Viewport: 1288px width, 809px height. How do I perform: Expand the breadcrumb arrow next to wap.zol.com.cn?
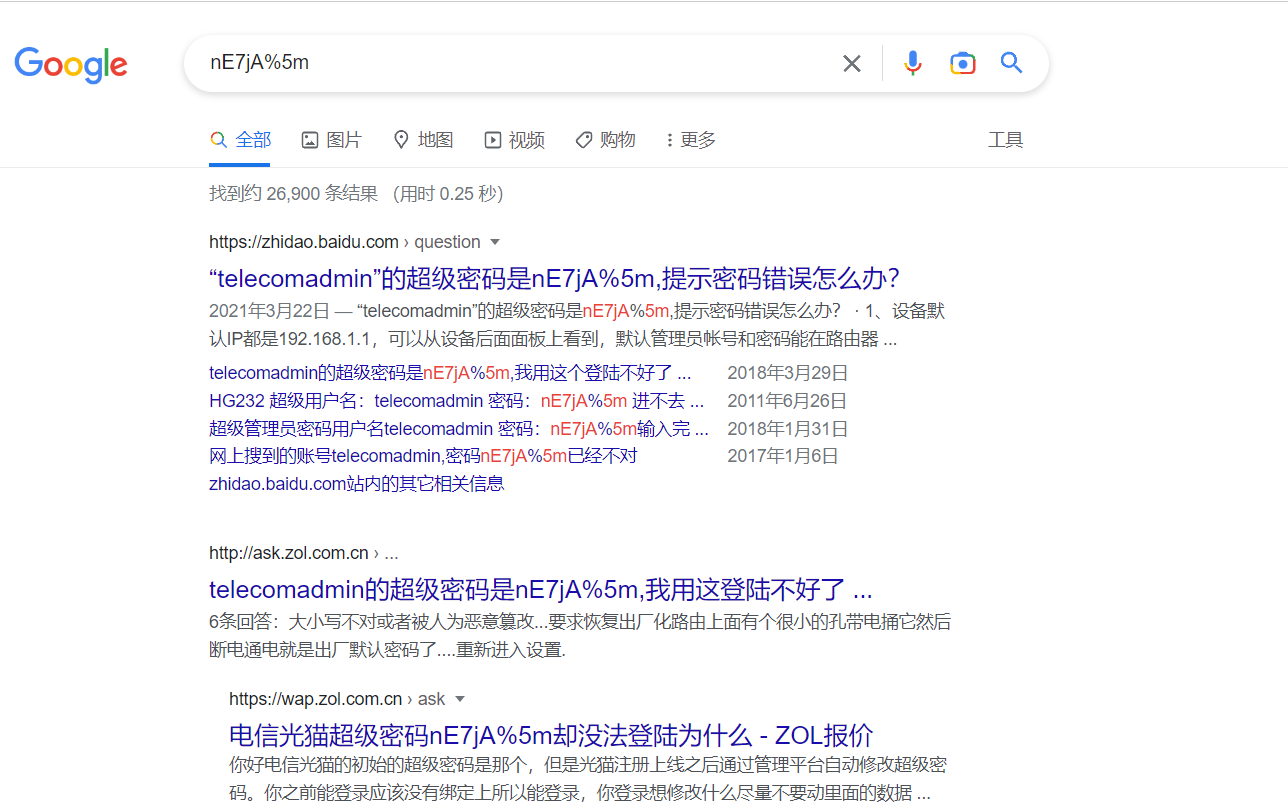click(x=459, y=698)
